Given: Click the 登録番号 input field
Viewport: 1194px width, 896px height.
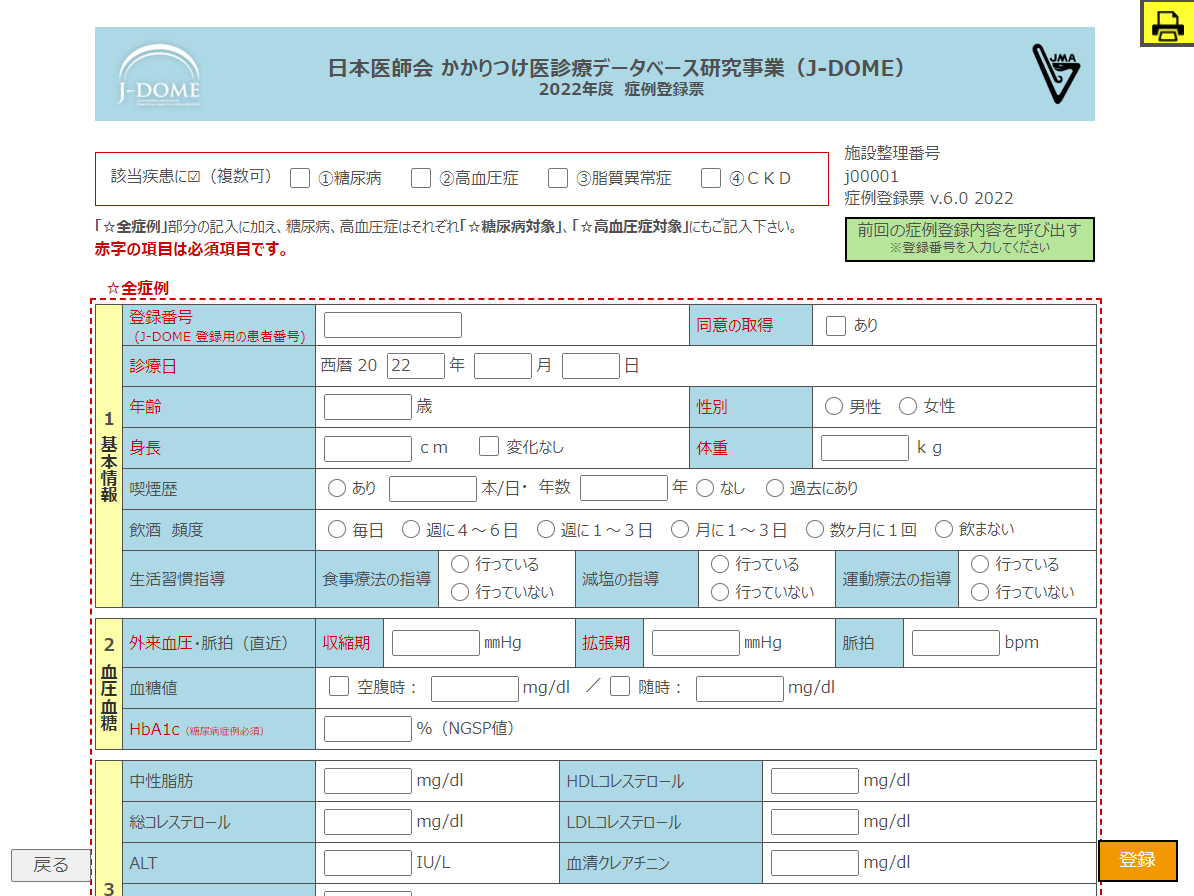Looking at the screenshot, I should [x=393, y=325].
